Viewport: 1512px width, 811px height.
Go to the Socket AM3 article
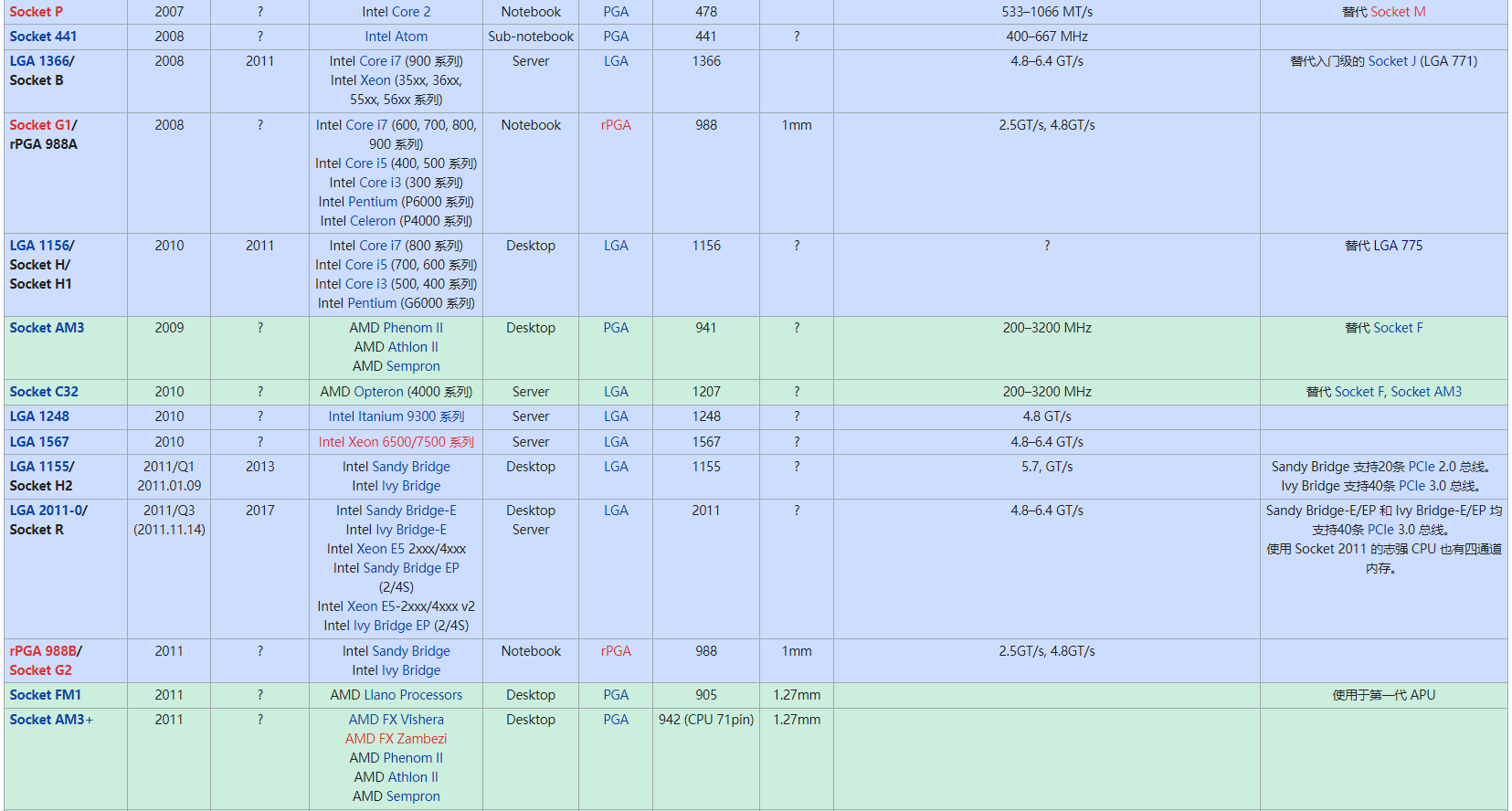tap(47, 328)
